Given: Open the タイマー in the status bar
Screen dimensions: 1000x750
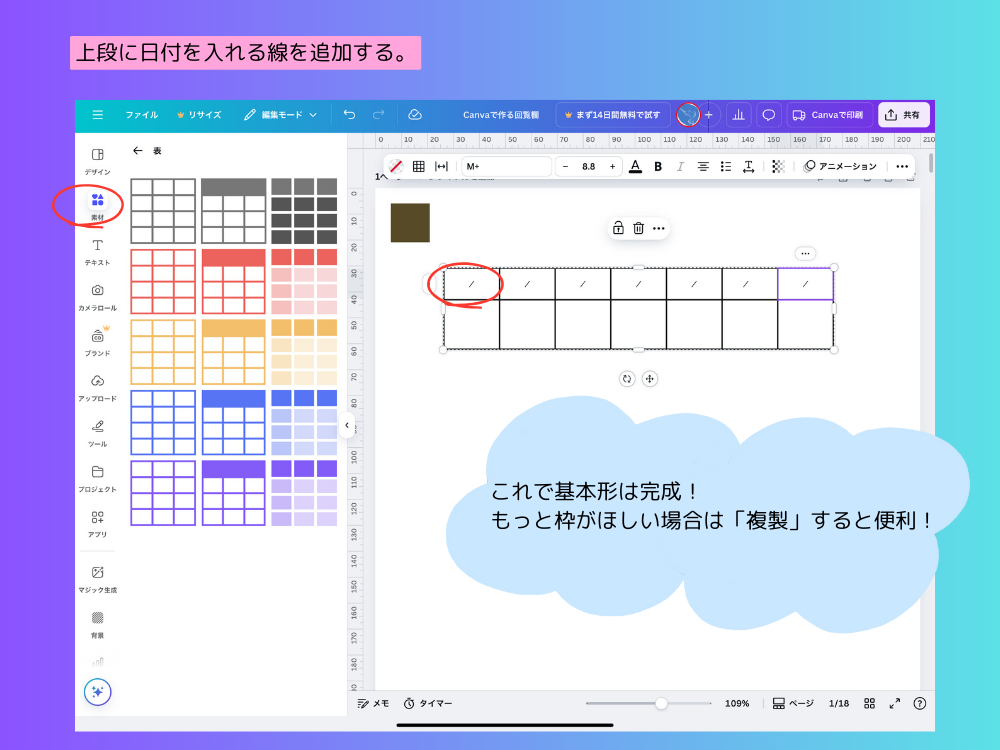Looking at the screenshot, I should pyautogui.click(x=428, y=703).
